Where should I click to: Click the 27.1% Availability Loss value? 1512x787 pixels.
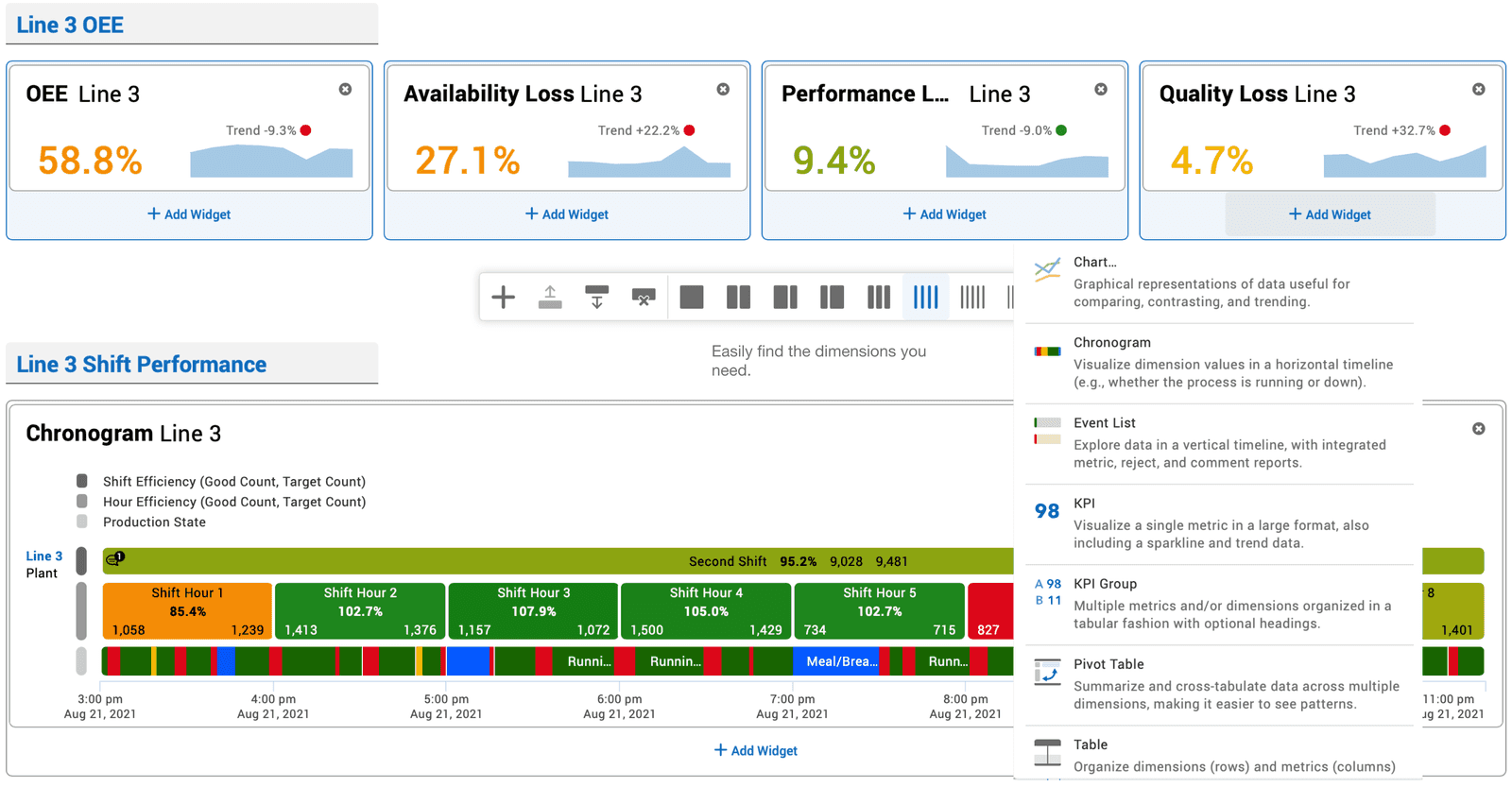click(x=468, y=161)
